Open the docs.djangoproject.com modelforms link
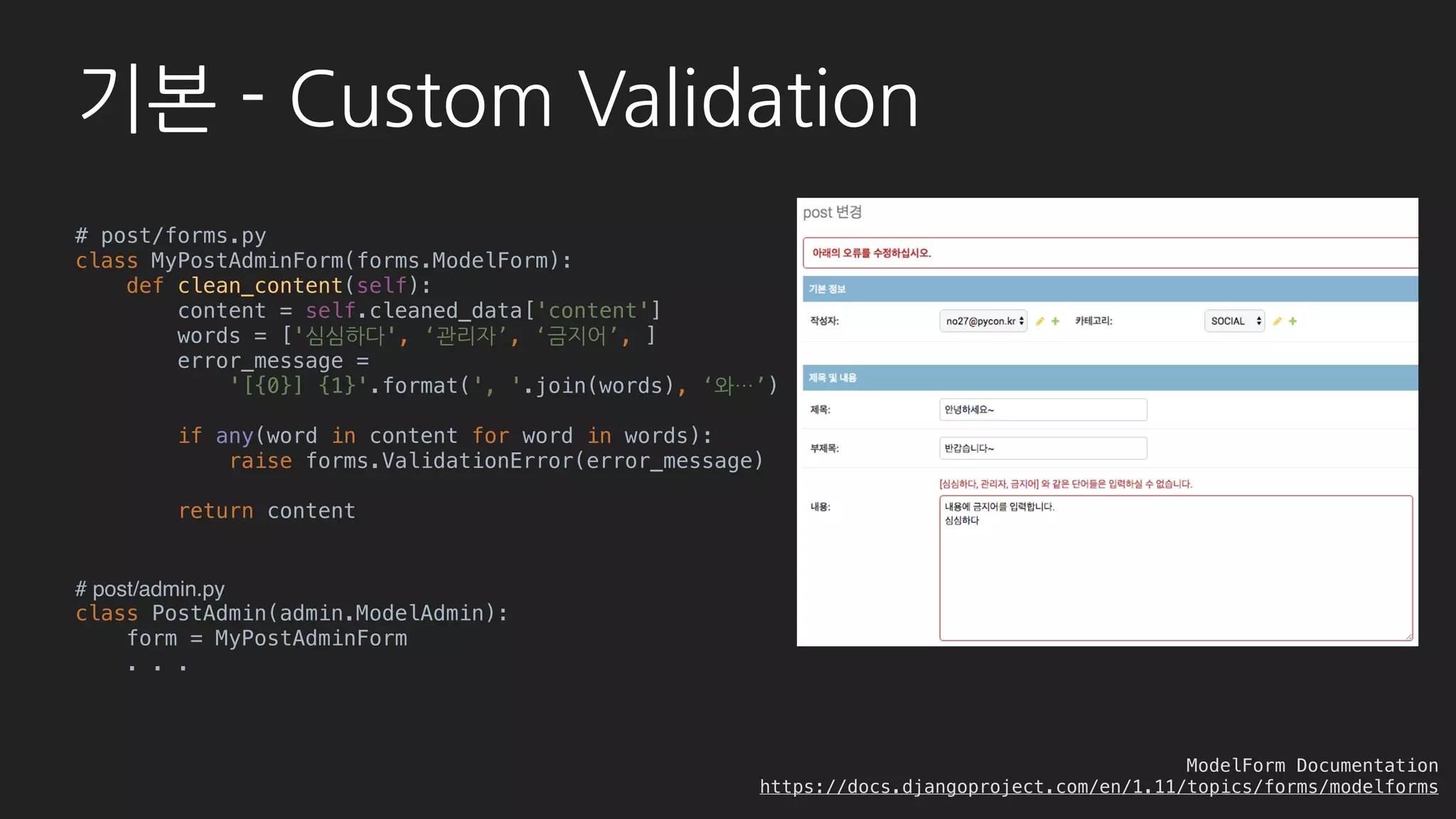 tap(1098, 787)
